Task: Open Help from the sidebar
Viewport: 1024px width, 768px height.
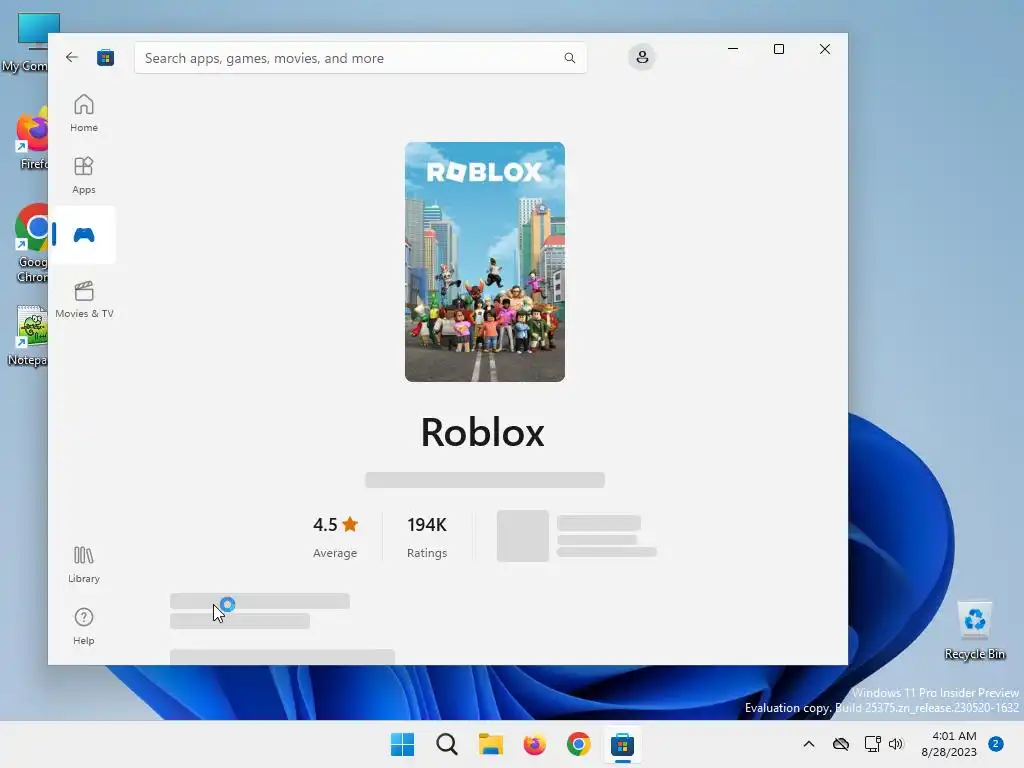Action: 84,626
